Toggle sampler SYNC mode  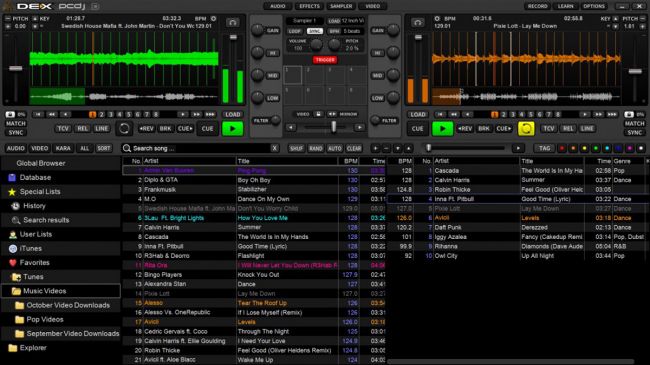point(315,31)
